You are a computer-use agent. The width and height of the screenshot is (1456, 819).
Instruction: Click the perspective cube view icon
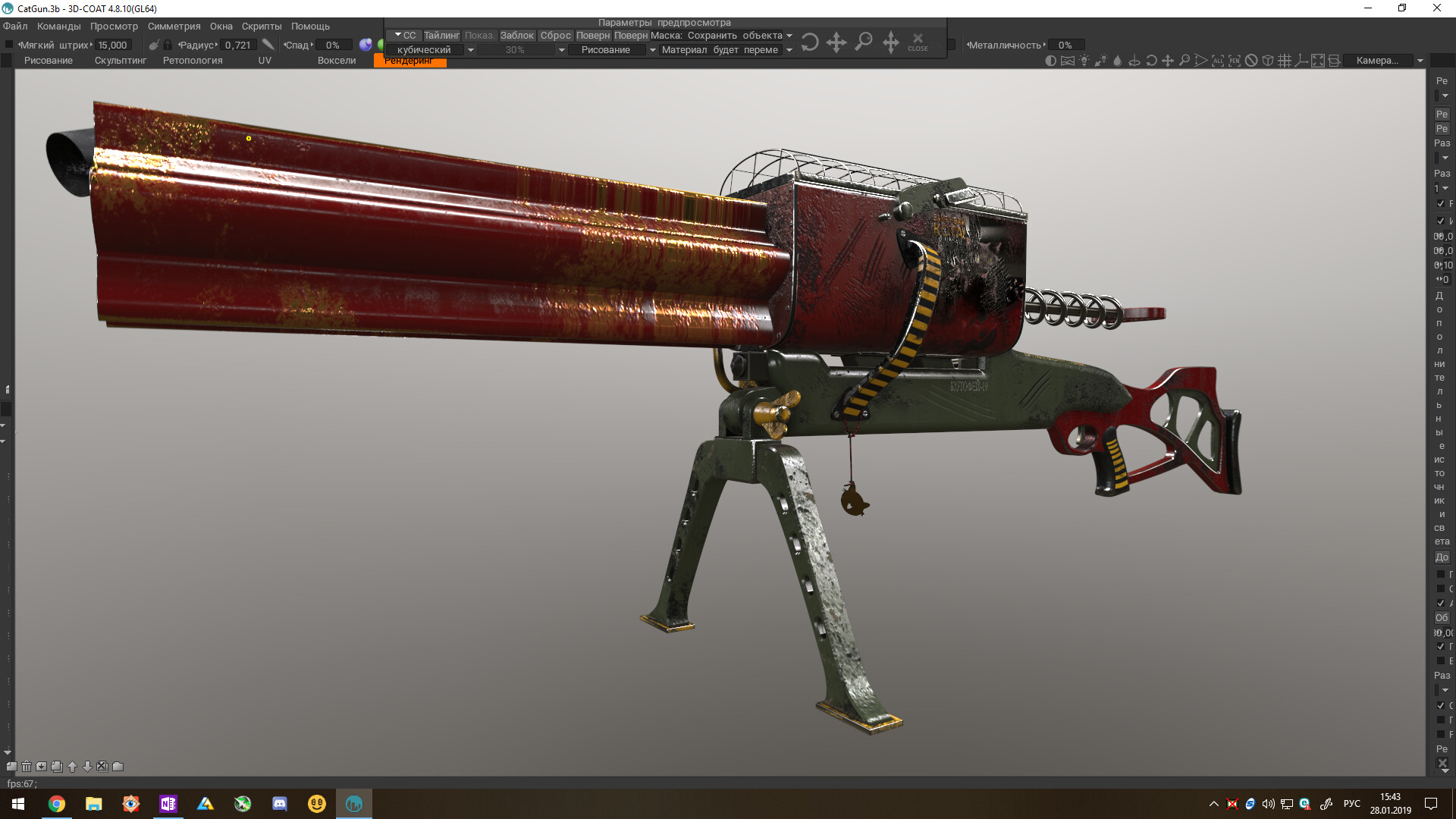tap(1268, 61)
